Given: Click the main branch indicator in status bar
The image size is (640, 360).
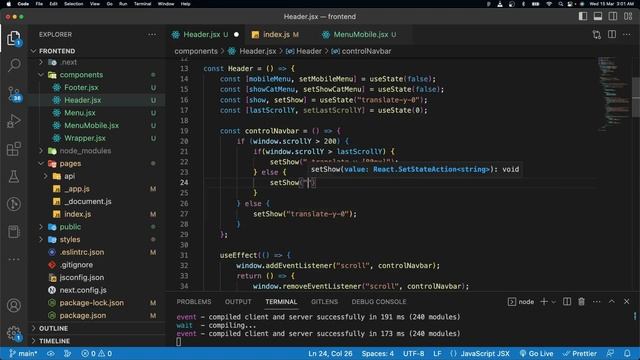Looking at the screenshot, I should click(x=23, y=353).
